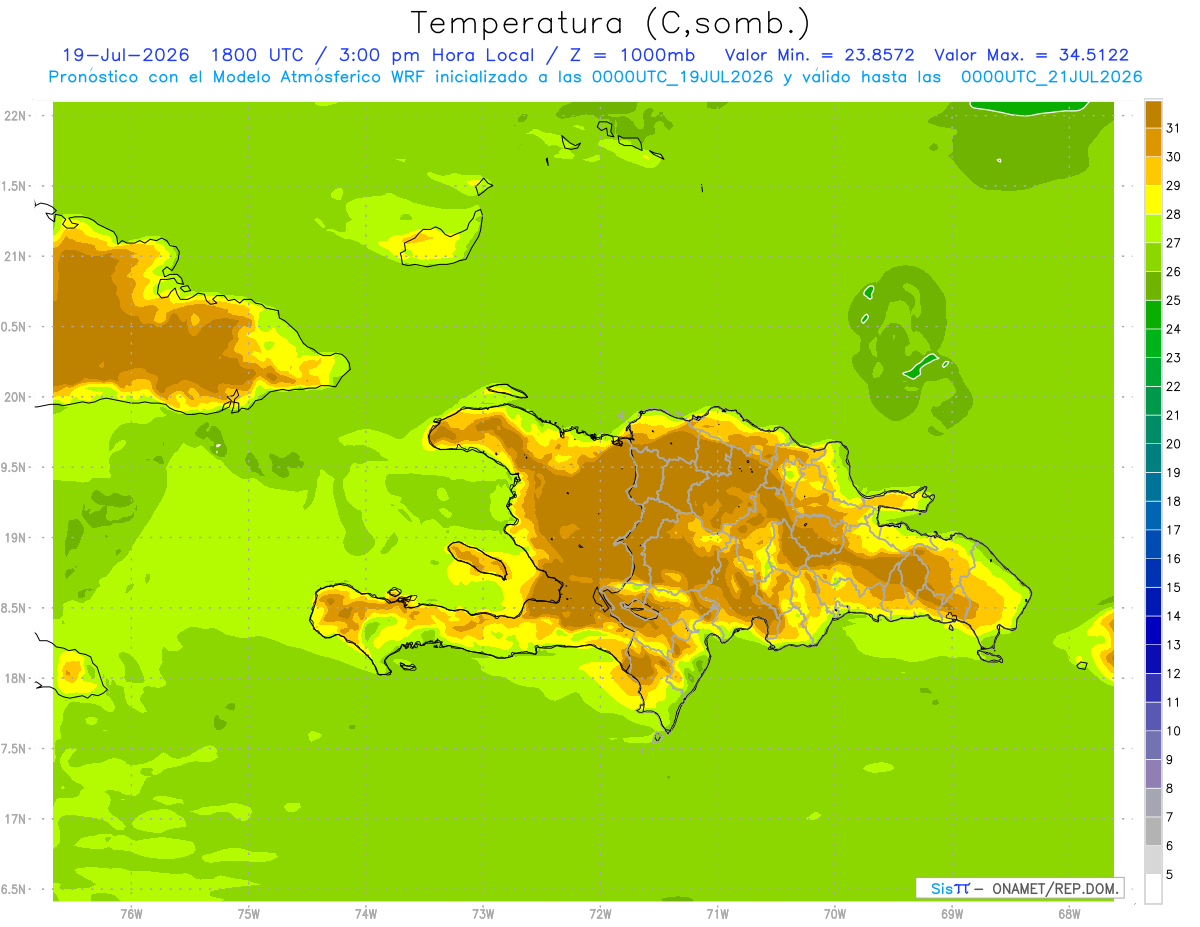The image size is (1200, 927).
Task: Click the '5' legend label
Action: (x=1171, y=874)
